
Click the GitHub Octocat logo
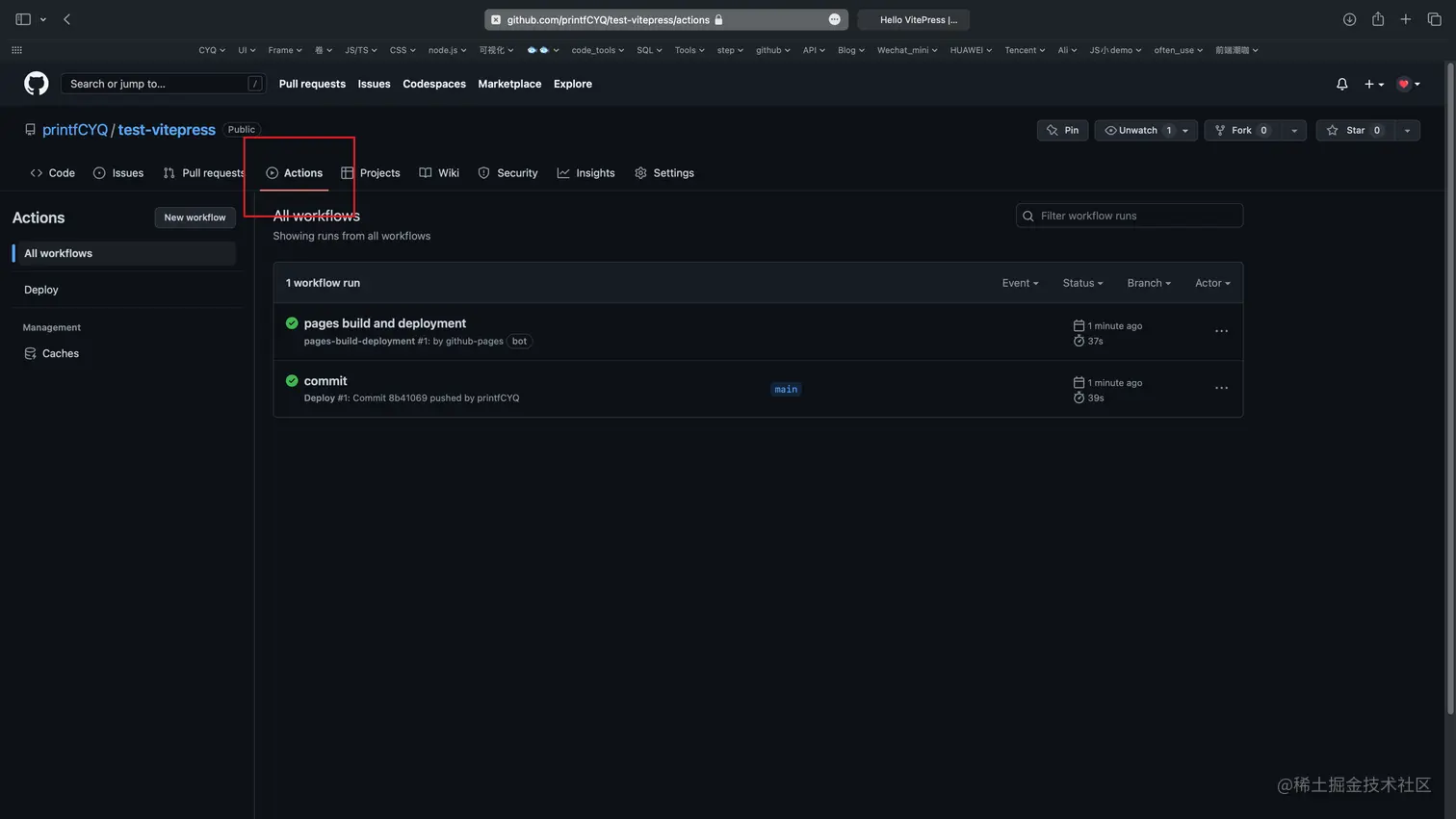[x=37, y=84]
